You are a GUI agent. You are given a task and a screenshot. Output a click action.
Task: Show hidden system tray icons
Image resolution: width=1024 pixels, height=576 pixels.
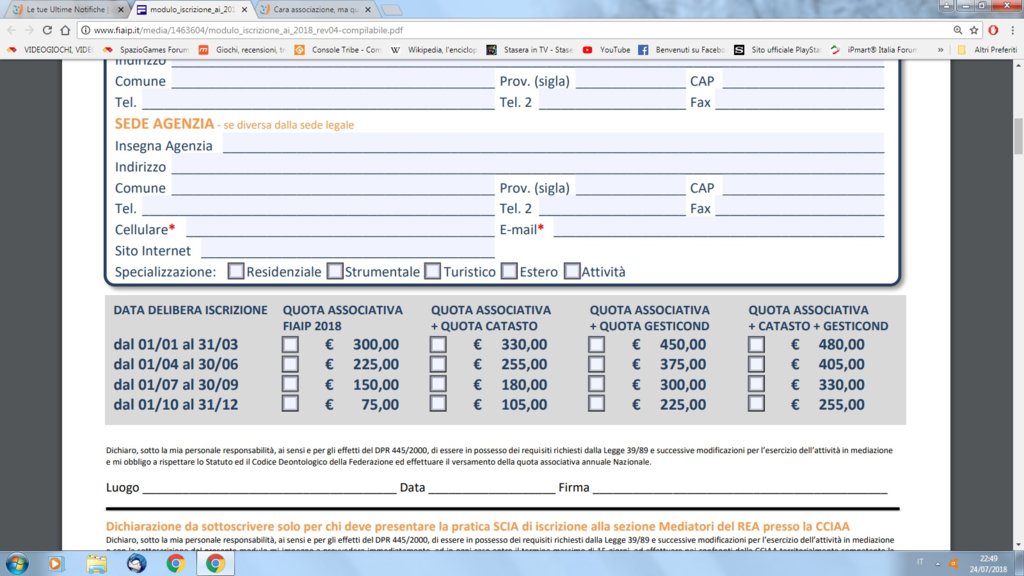(938, 563)
